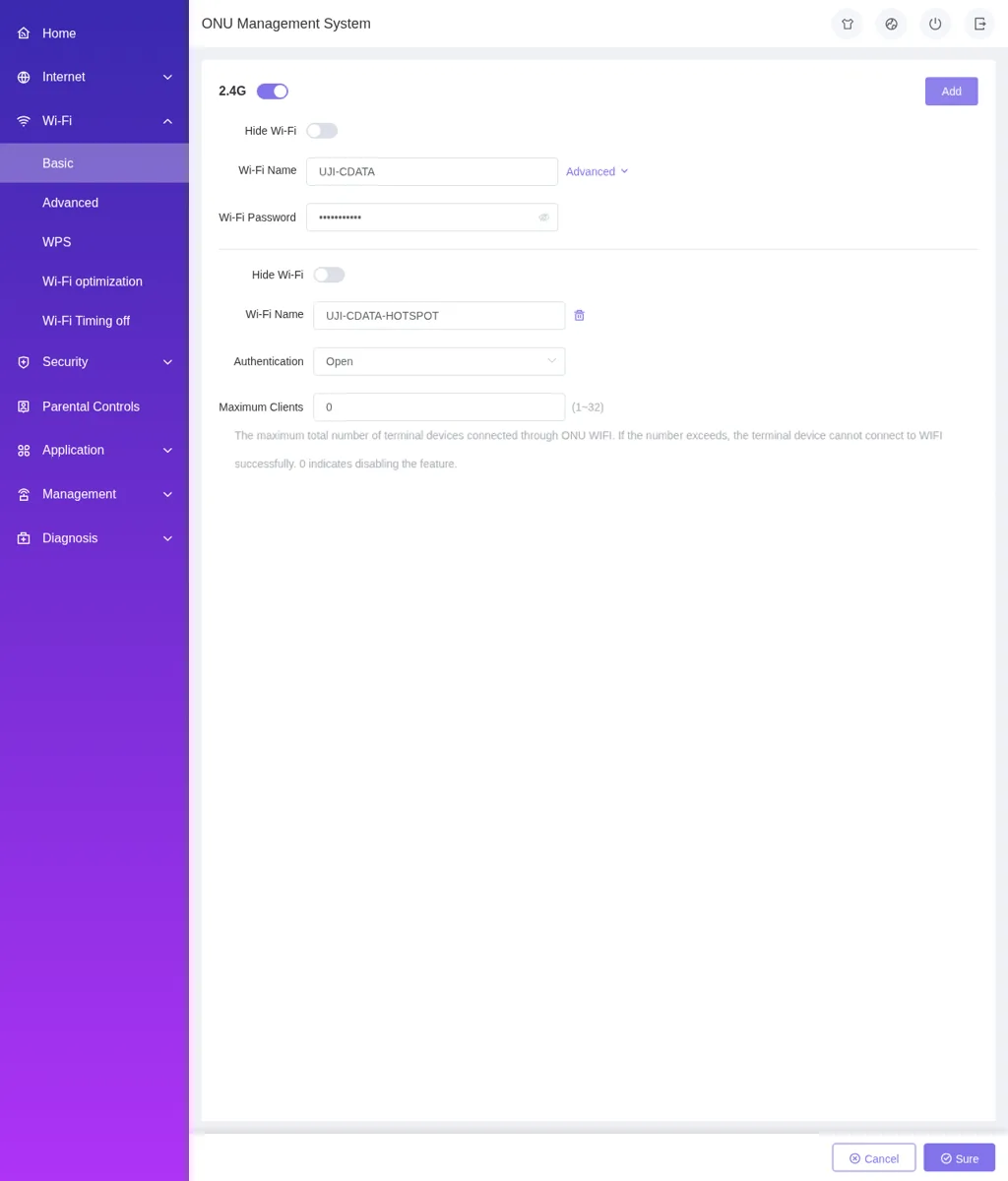The width and height of the screenshot is (1008, 1181).
Task: Open the Authentication dropdown
Action: point(439,361)
